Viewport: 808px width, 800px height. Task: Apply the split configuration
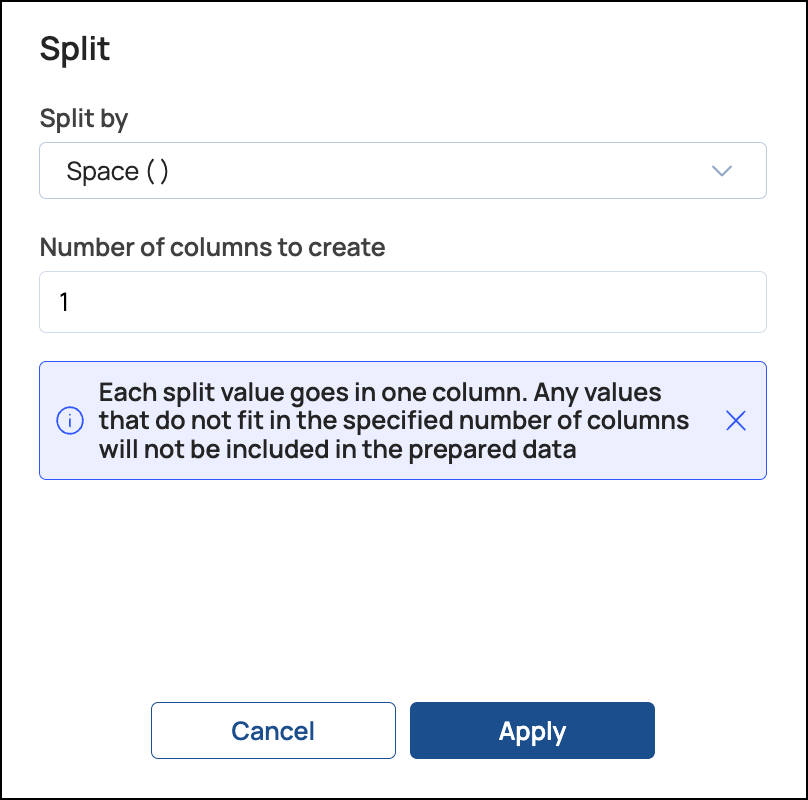point(532,730)
